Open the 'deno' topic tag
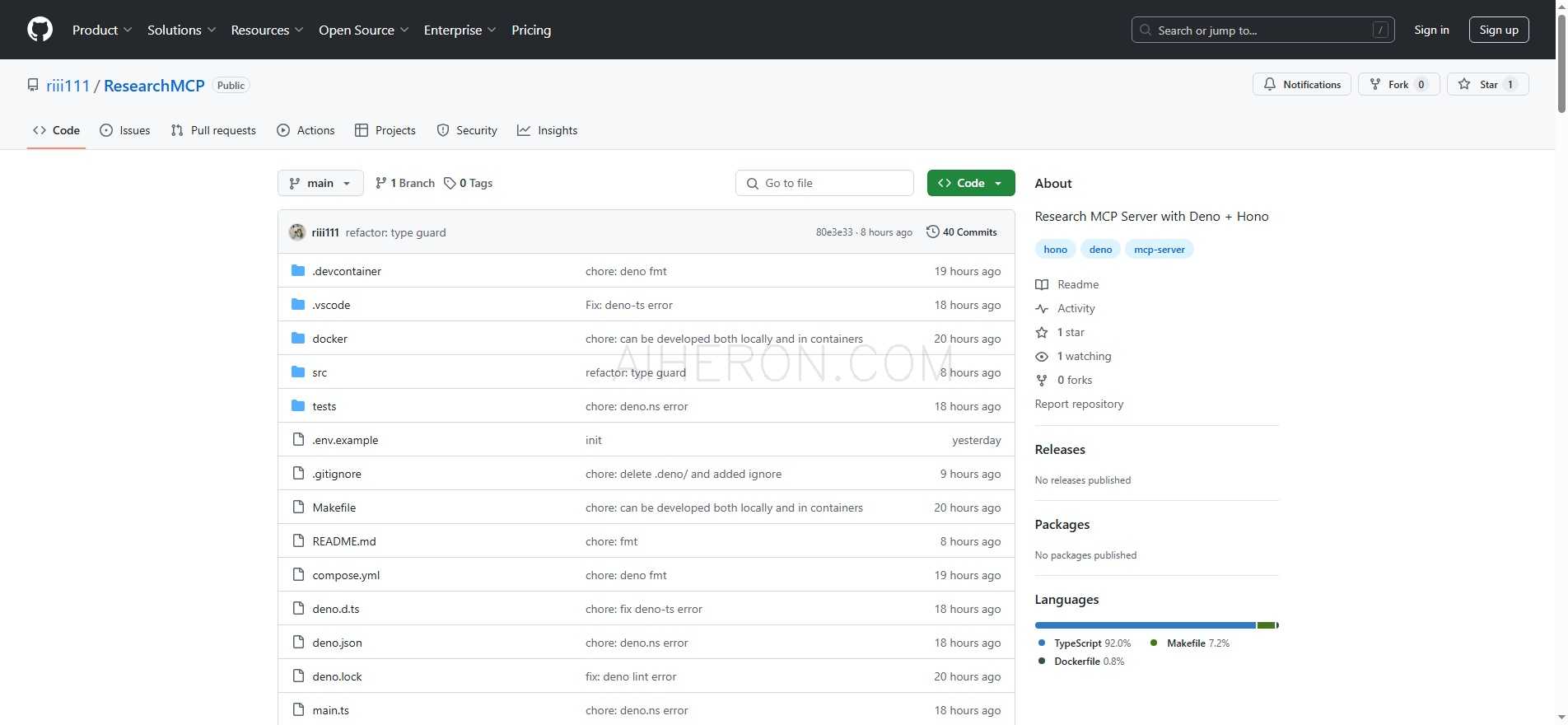 1100,249
